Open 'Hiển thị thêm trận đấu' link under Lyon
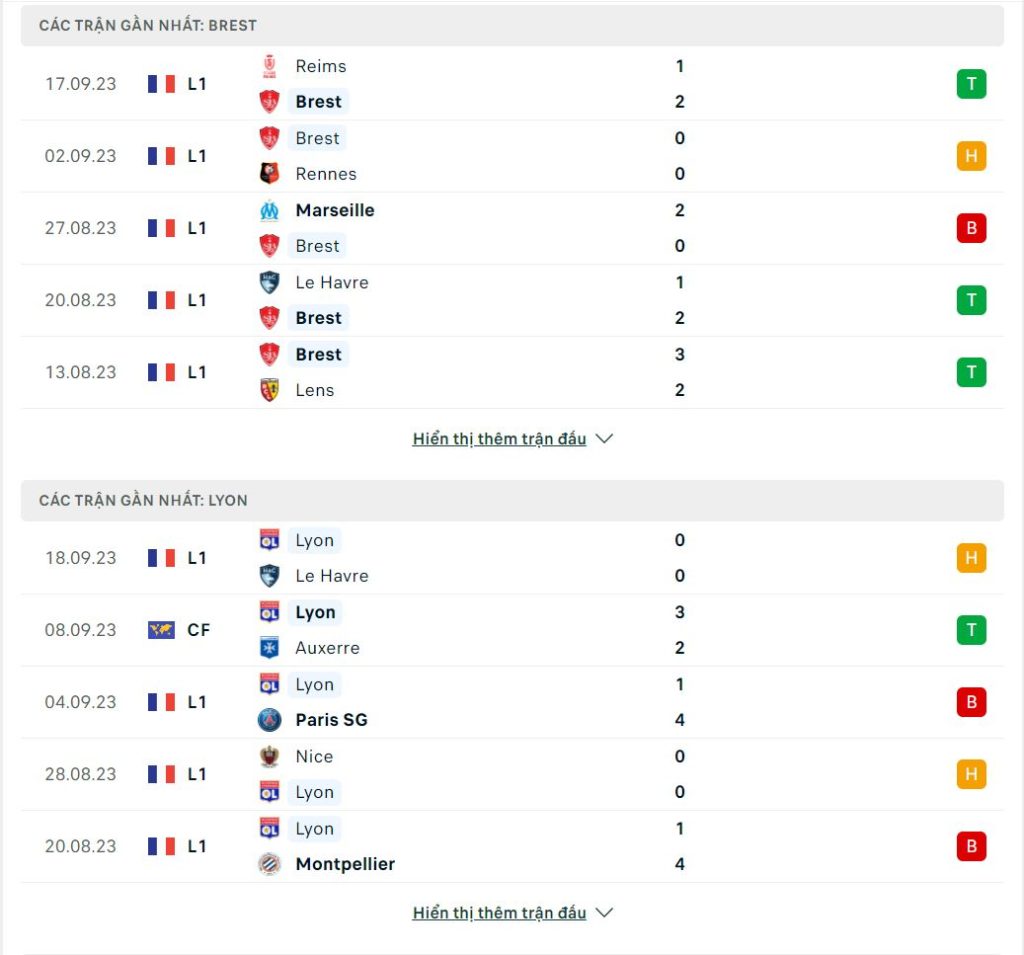 click(x=500, y=913)
